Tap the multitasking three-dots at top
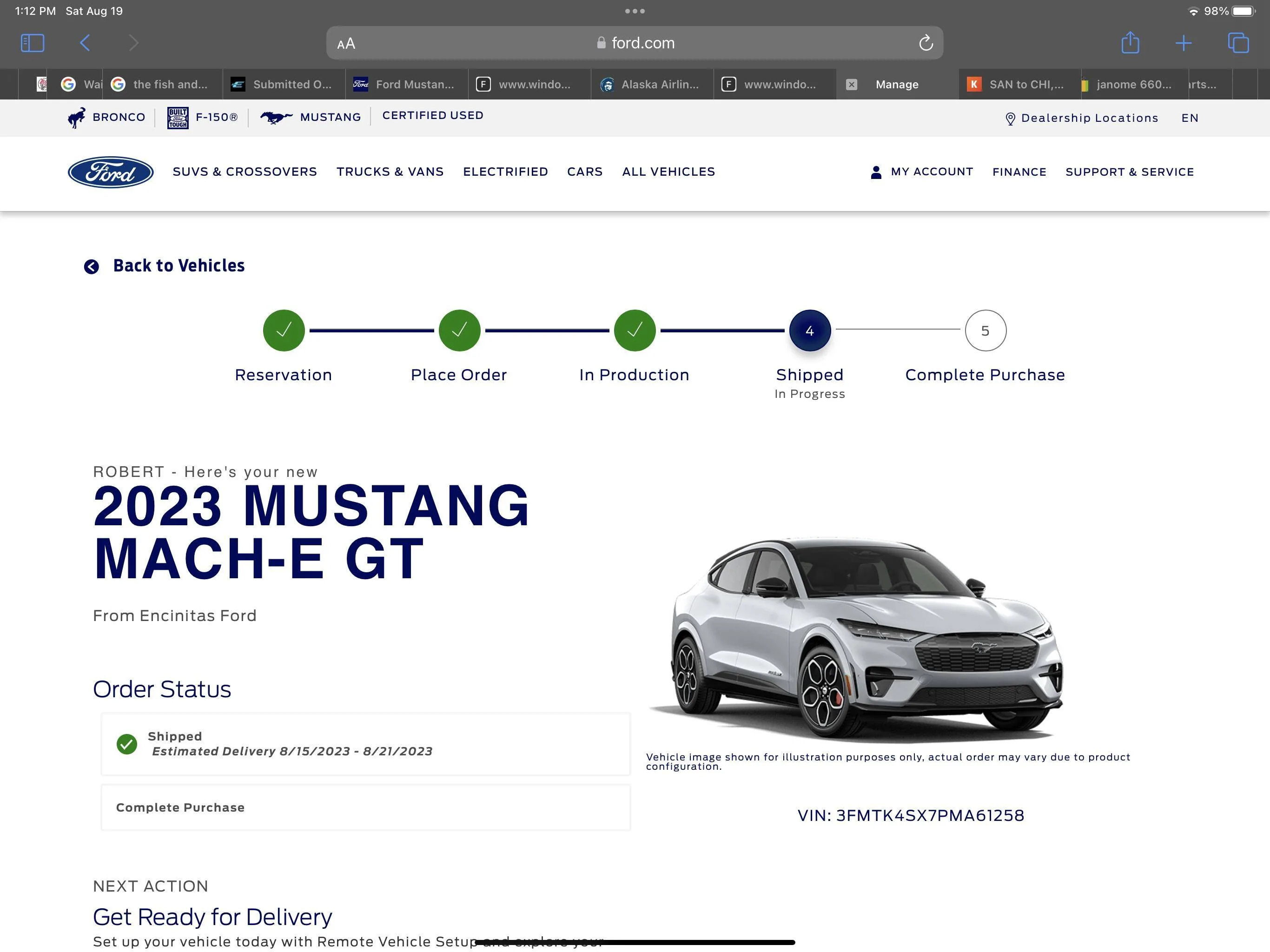The image size is (1270, 952). click(635, 11)
